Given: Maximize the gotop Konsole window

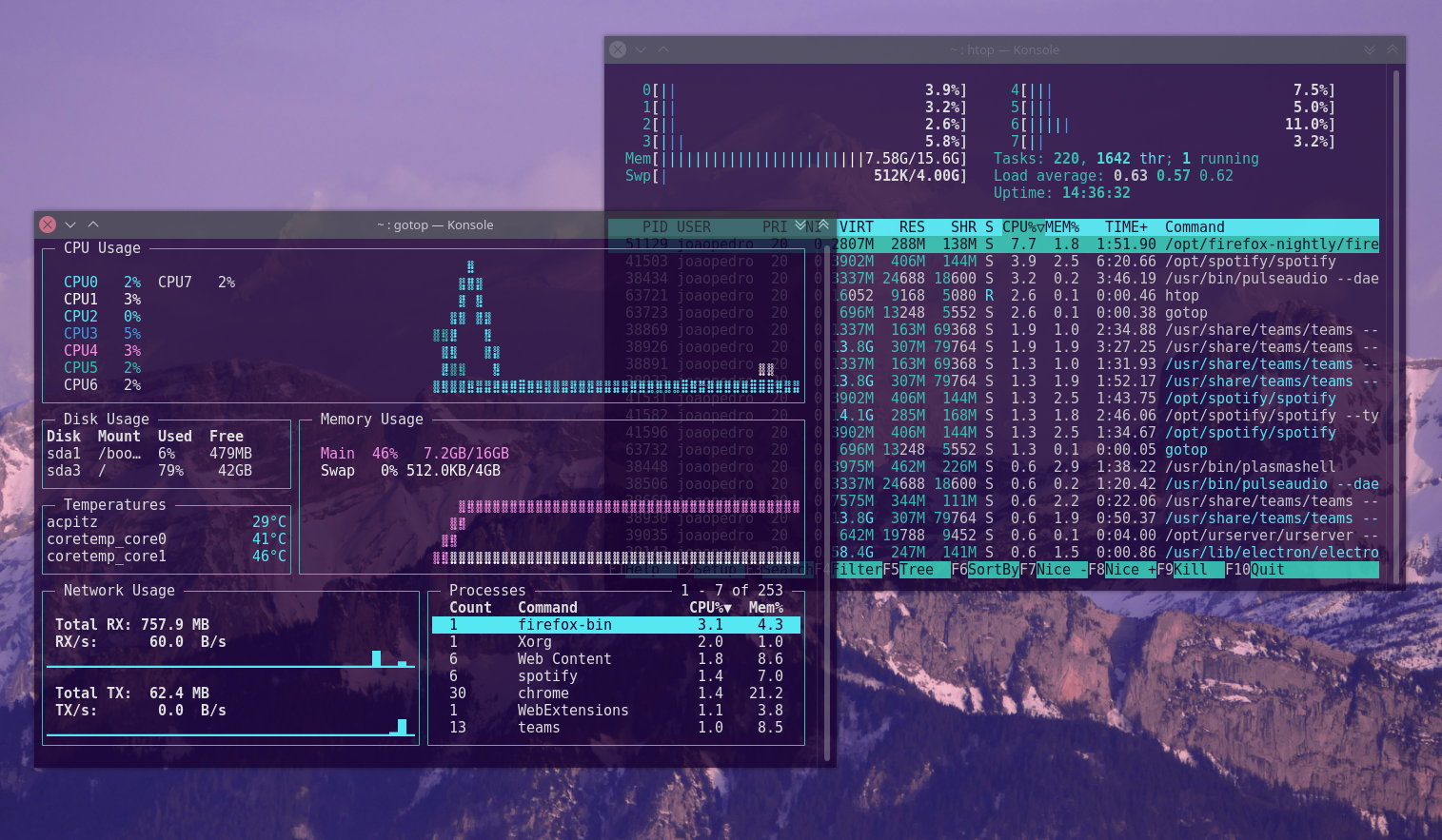Looking at the screenshot, I should click(93, 225).
